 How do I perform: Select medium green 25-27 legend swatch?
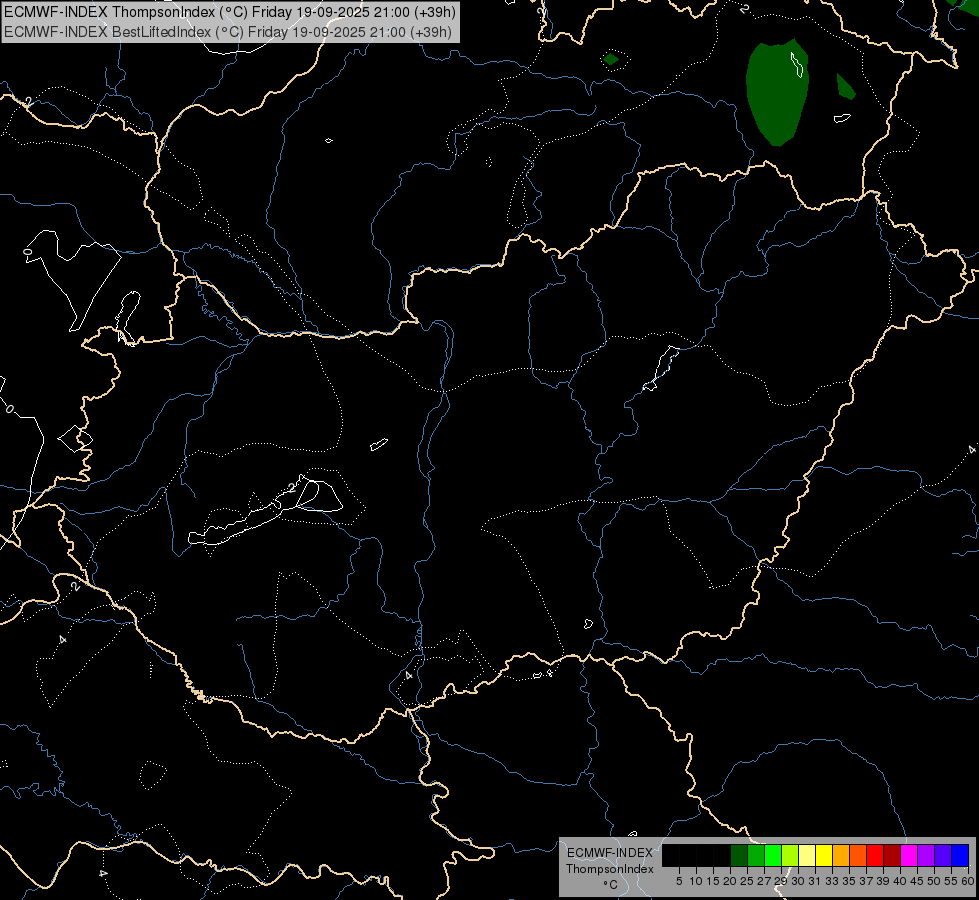pos(756,855)
